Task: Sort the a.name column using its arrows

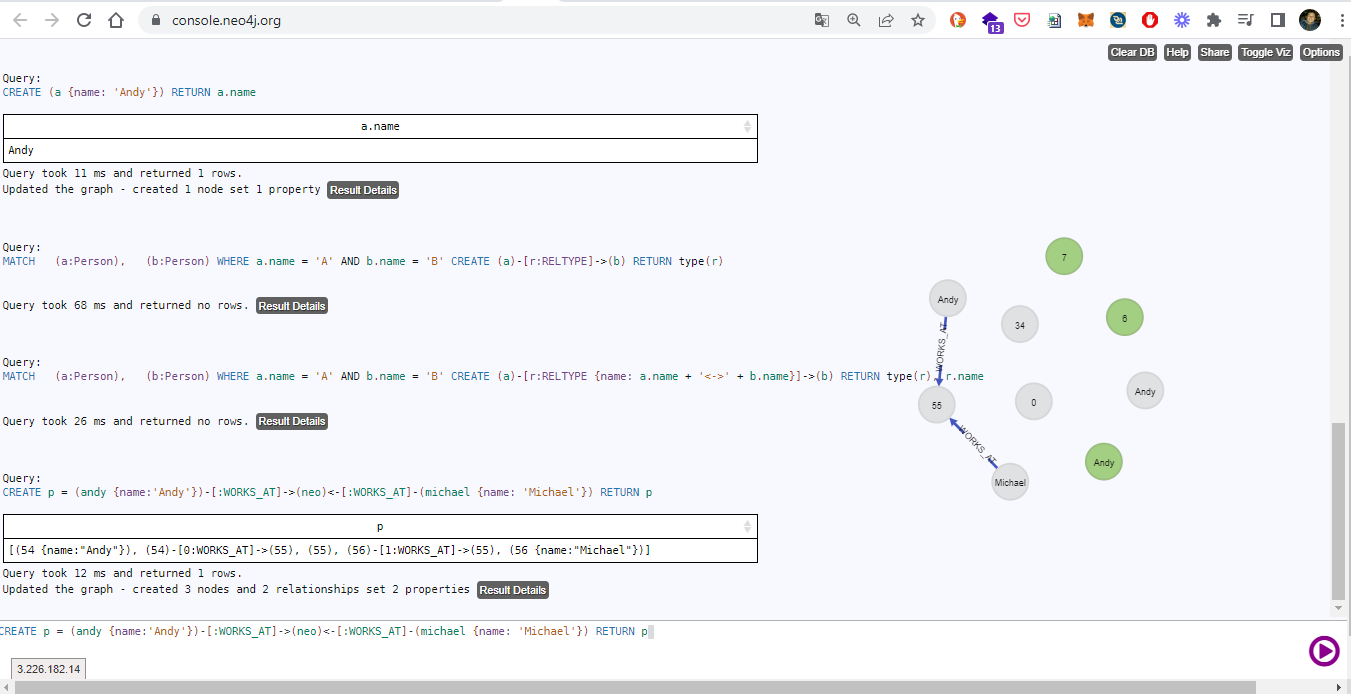Action: coord(747,127)
